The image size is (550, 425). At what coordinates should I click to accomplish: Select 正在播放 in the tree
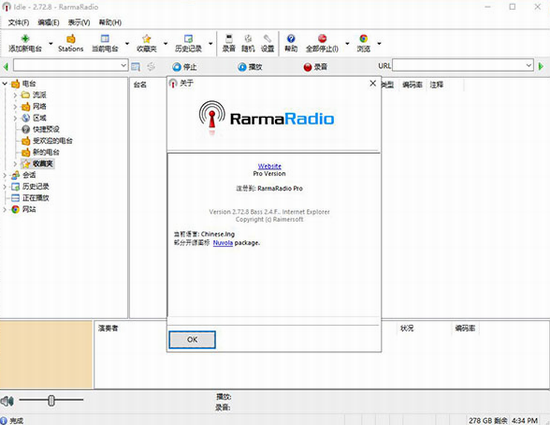tap(36, 198)
